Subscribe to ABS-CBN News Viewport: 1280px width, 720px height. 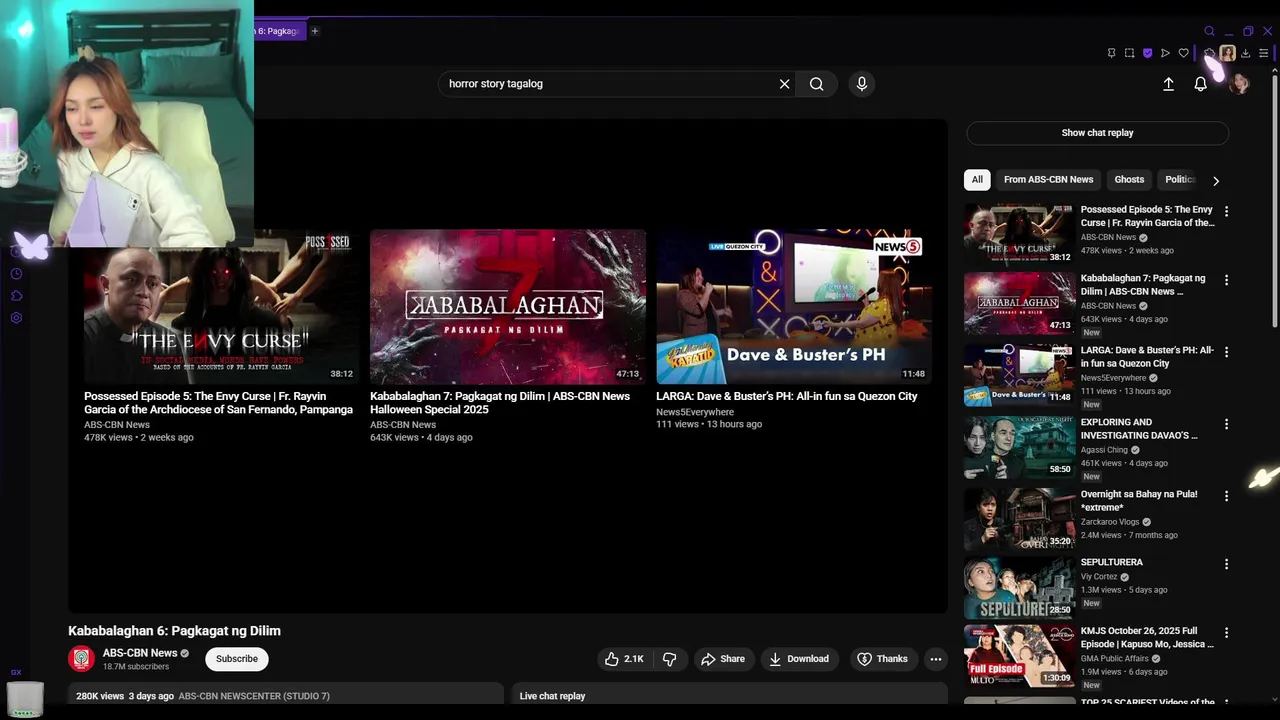(x=237, y=659)
